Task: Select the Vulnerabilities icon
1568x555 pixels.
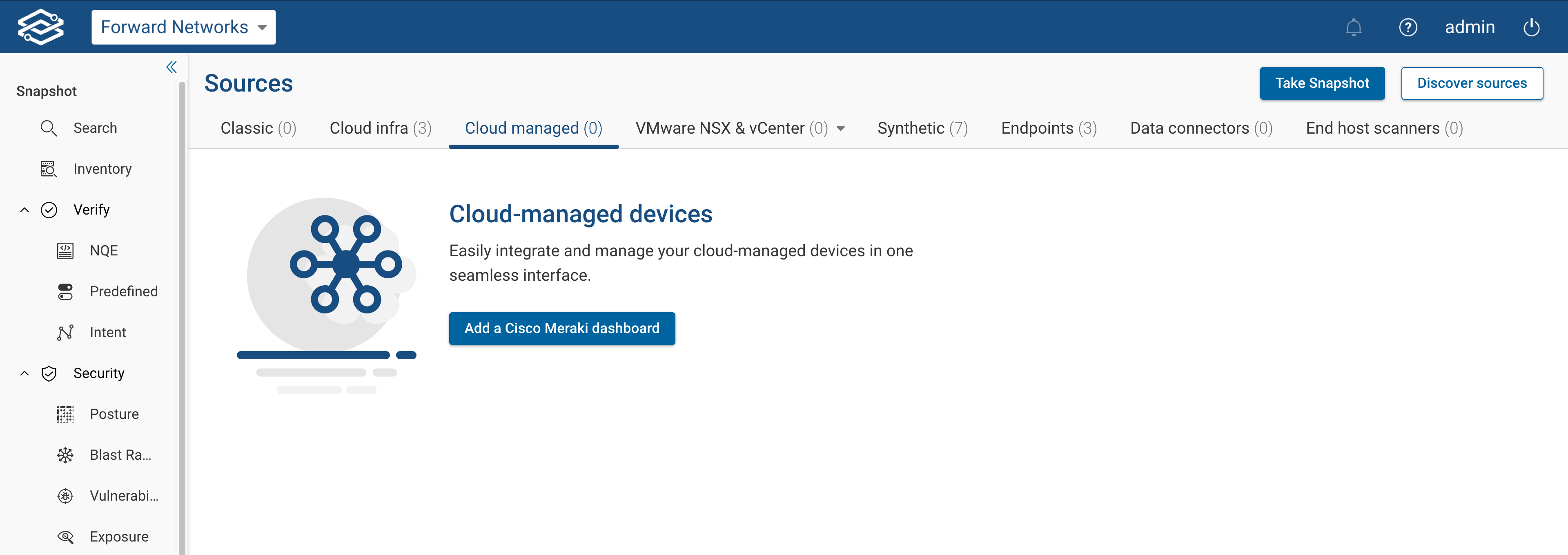Action: [65, 495]
